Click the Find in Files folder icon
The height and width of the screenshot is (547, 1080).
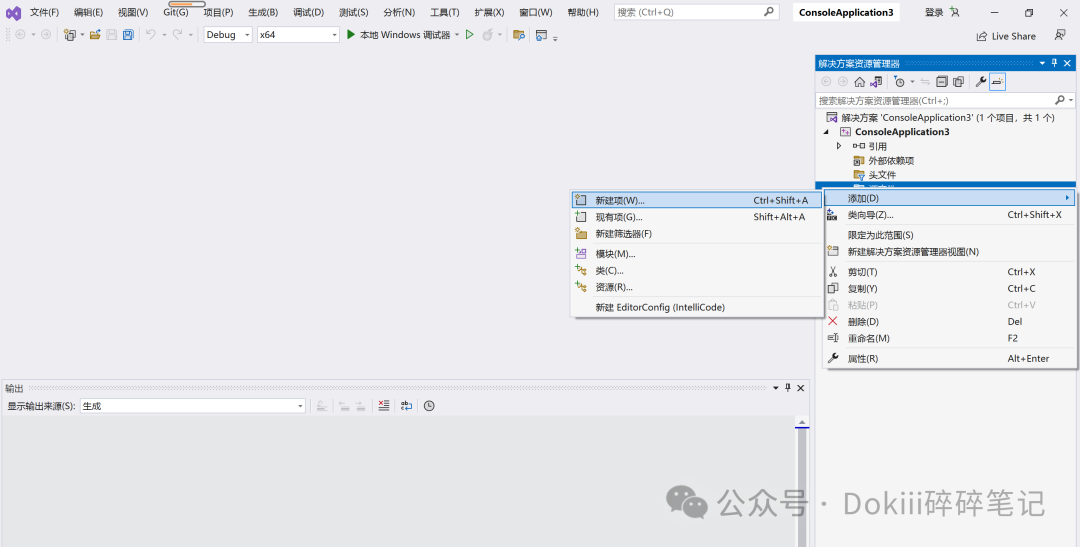519,34
